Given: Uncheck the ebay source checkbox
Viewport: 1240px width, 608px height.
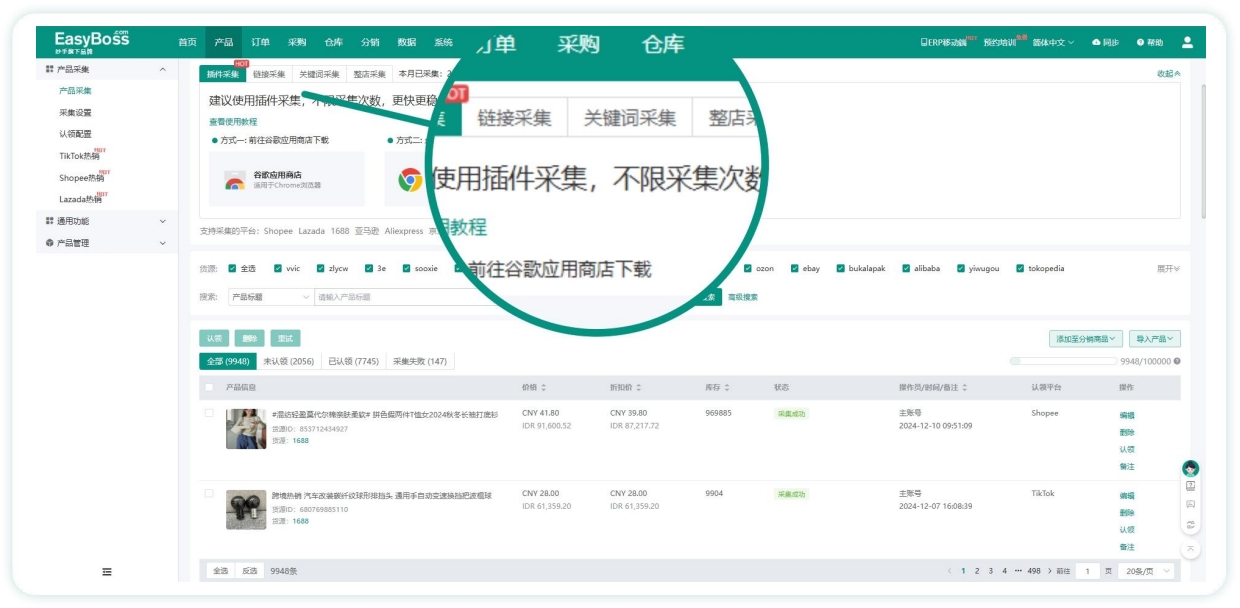Looking at the screenshot, I should pos(794,268).
